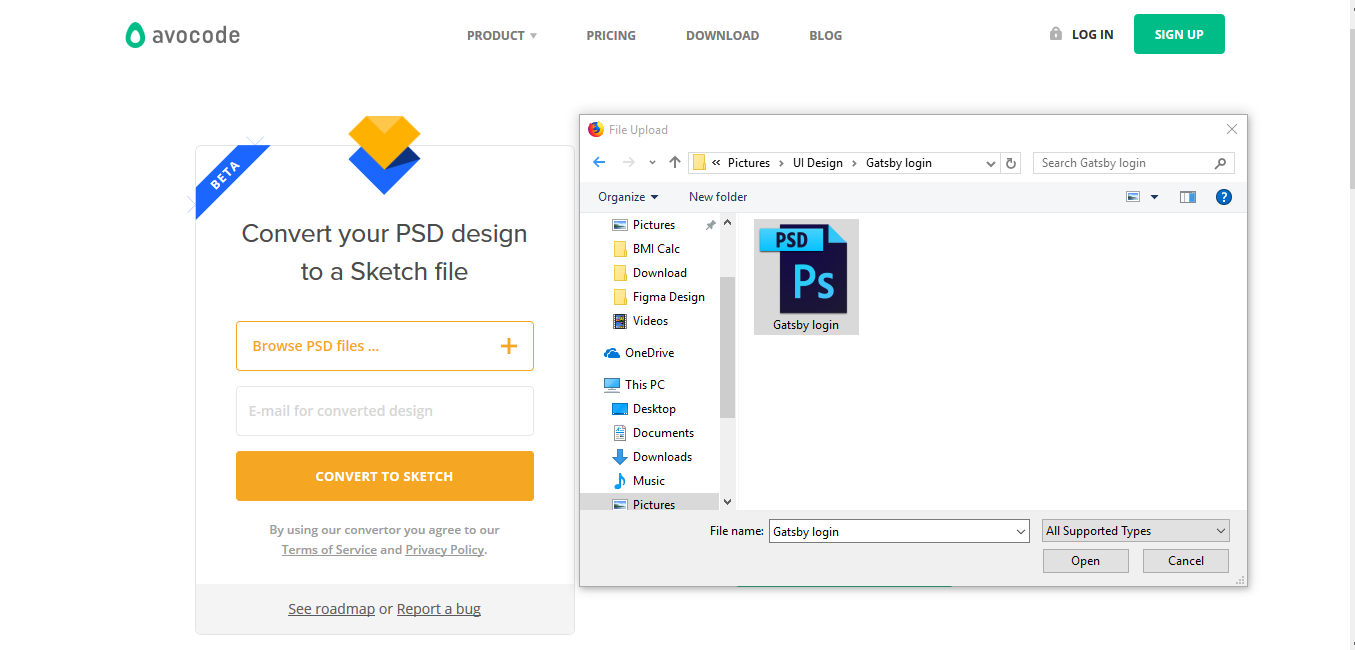The image size is (1355, 650).
Task: Click the Cancel button
Action: coord(1186,561)
